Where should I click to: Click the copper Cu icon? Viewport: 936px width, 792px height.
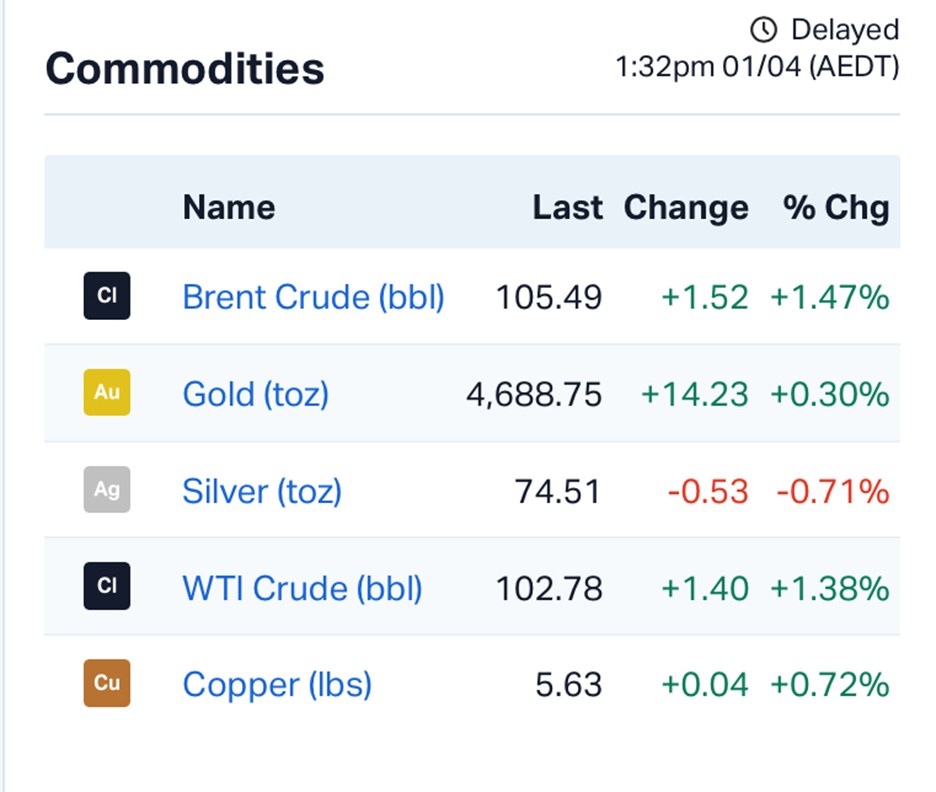tap(107, 684)
